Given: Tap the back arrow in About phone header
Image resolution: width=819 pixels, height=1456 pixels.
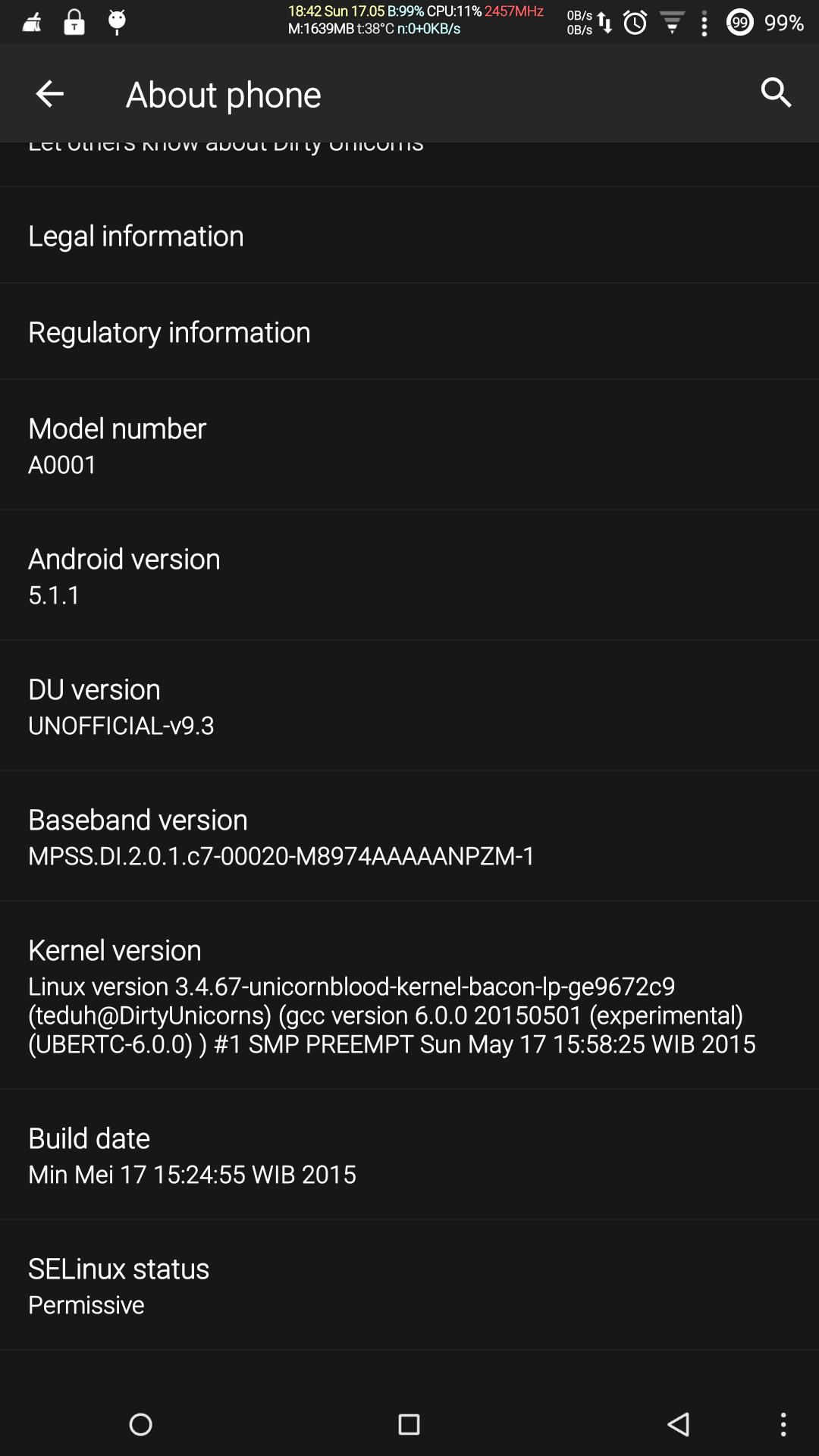Looking at the screenshot, I should (x=49, y=94).
